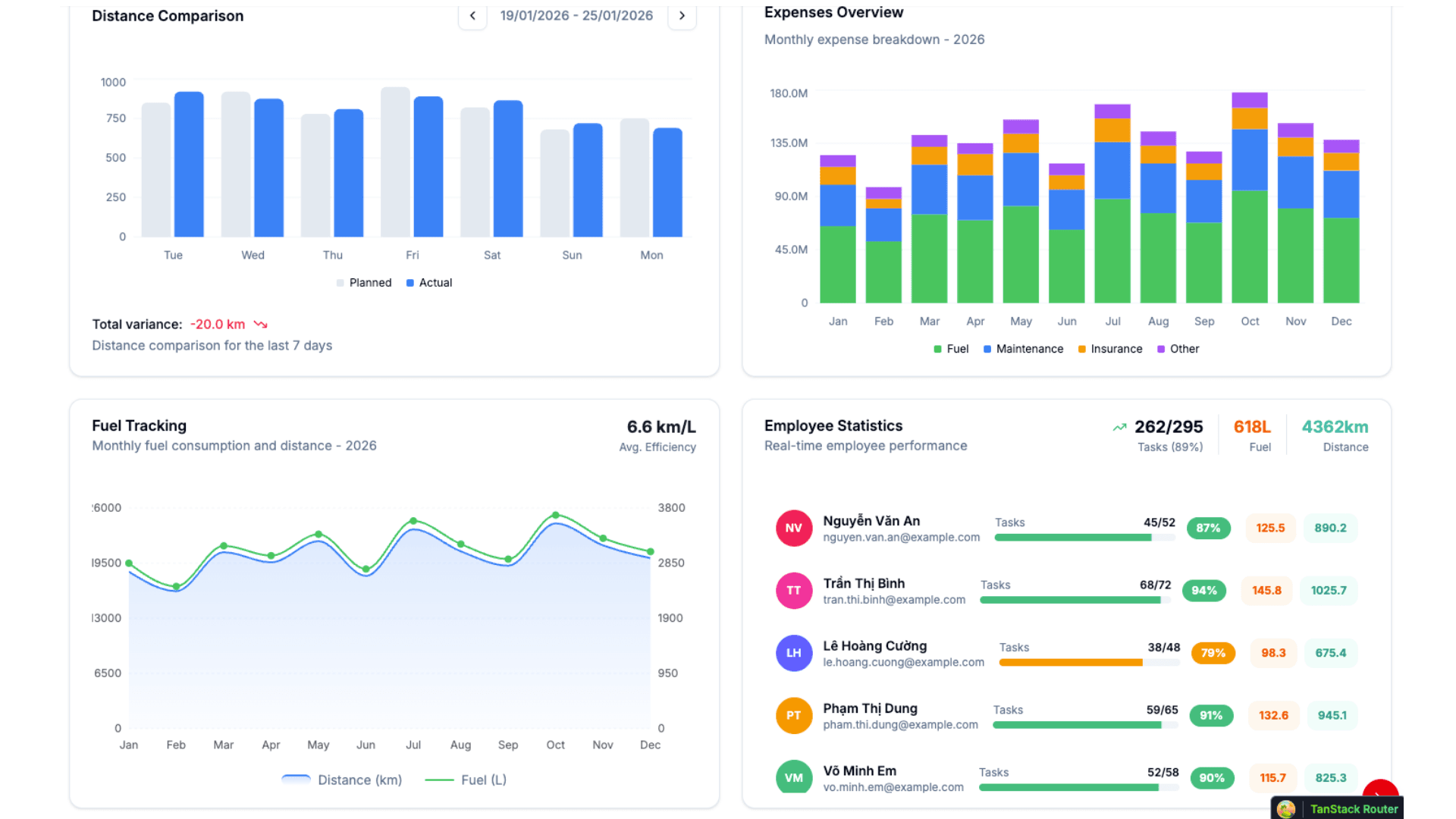Click the 825.3 distance badge
Screen dimensions: 1456x819
1331,778
